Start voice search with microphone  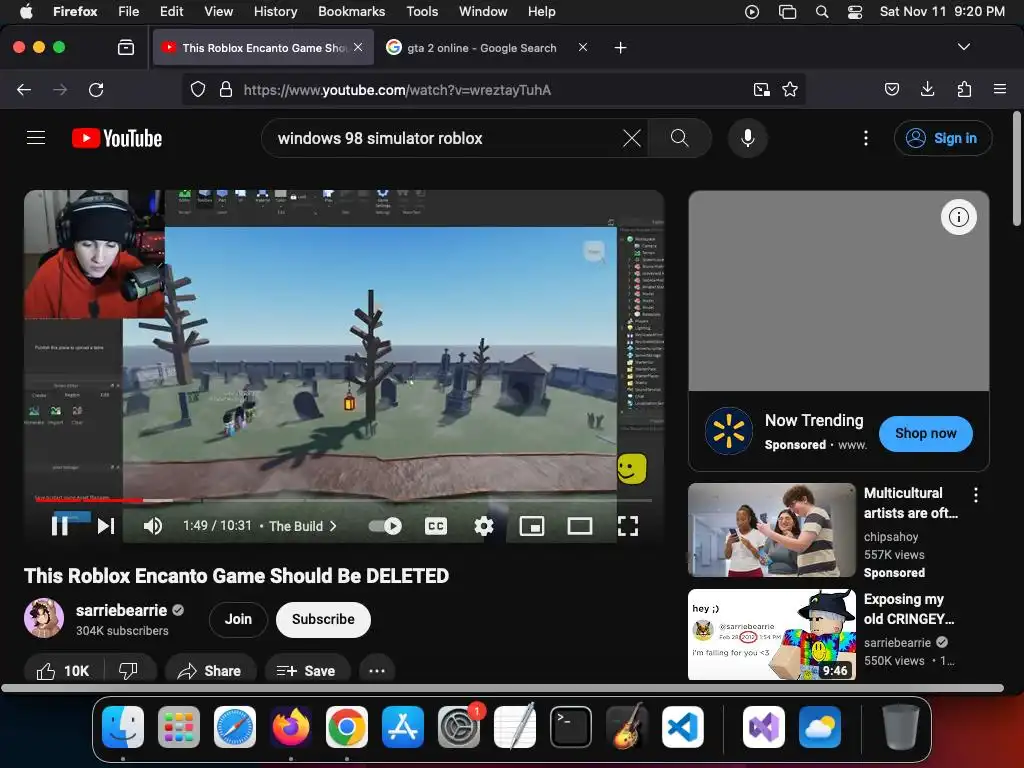coord(748,138)
